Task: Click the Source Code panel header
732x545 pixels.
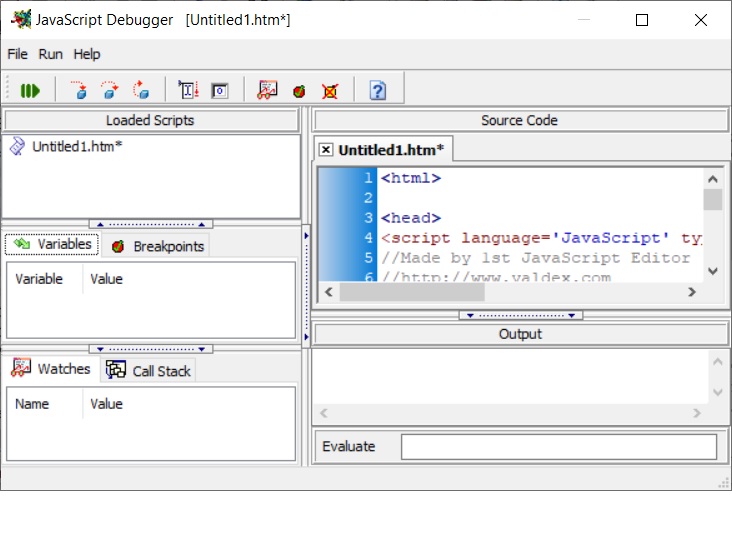Action: pyautogui.click(x=521, y=120)
